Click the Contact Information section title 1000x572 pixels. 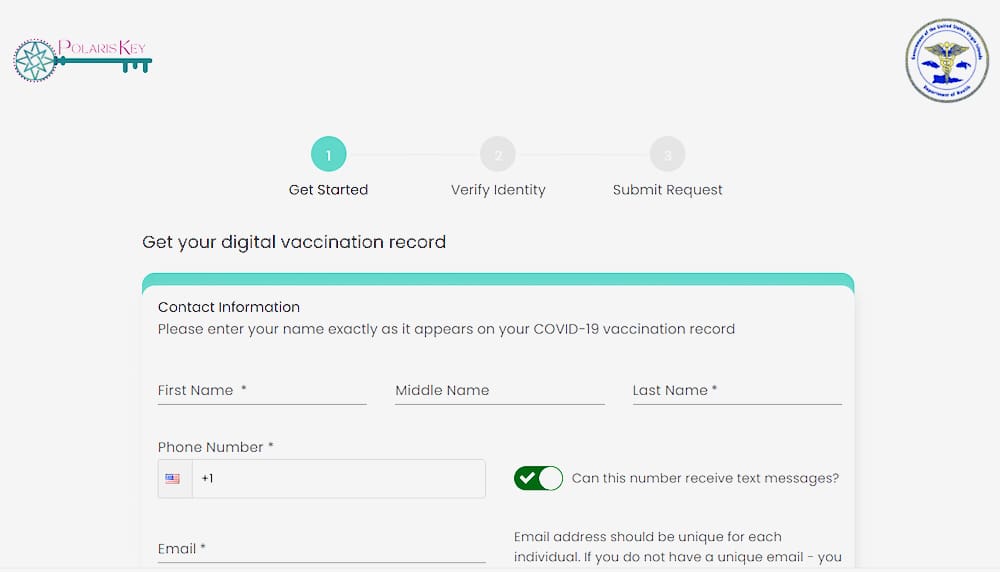tap(229, 307)
